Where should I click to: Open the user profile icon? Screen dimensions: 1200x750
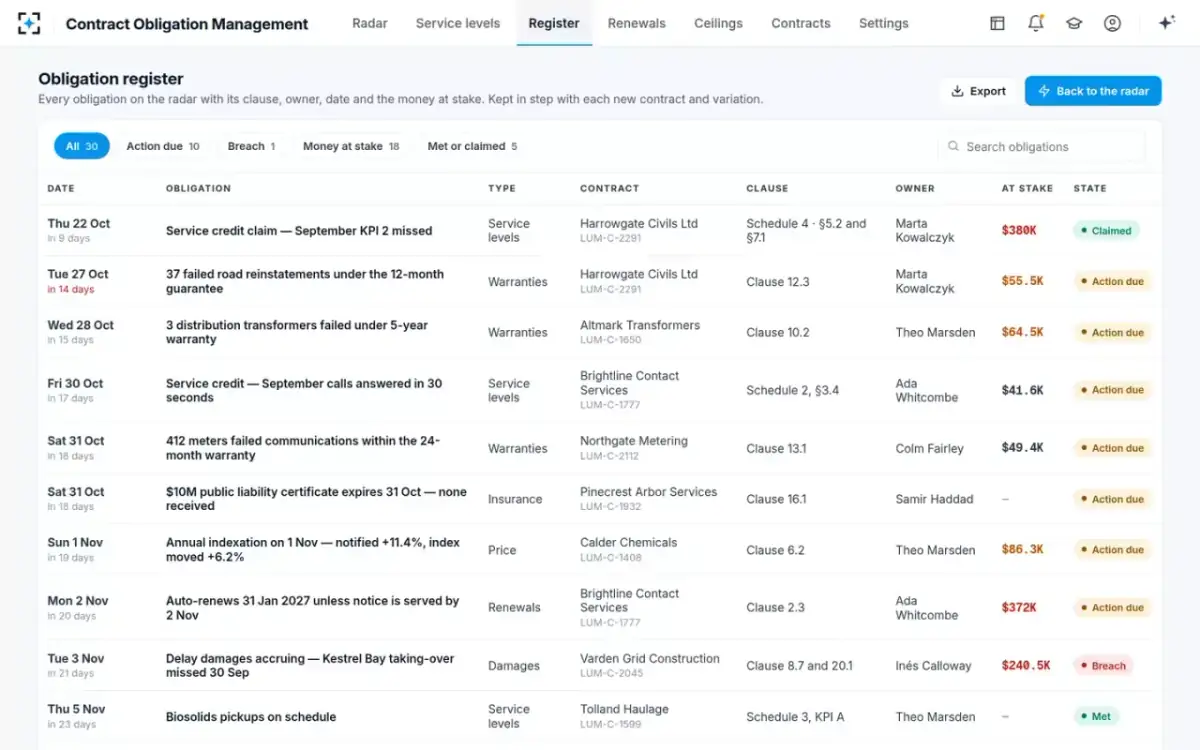(1112, 23)
